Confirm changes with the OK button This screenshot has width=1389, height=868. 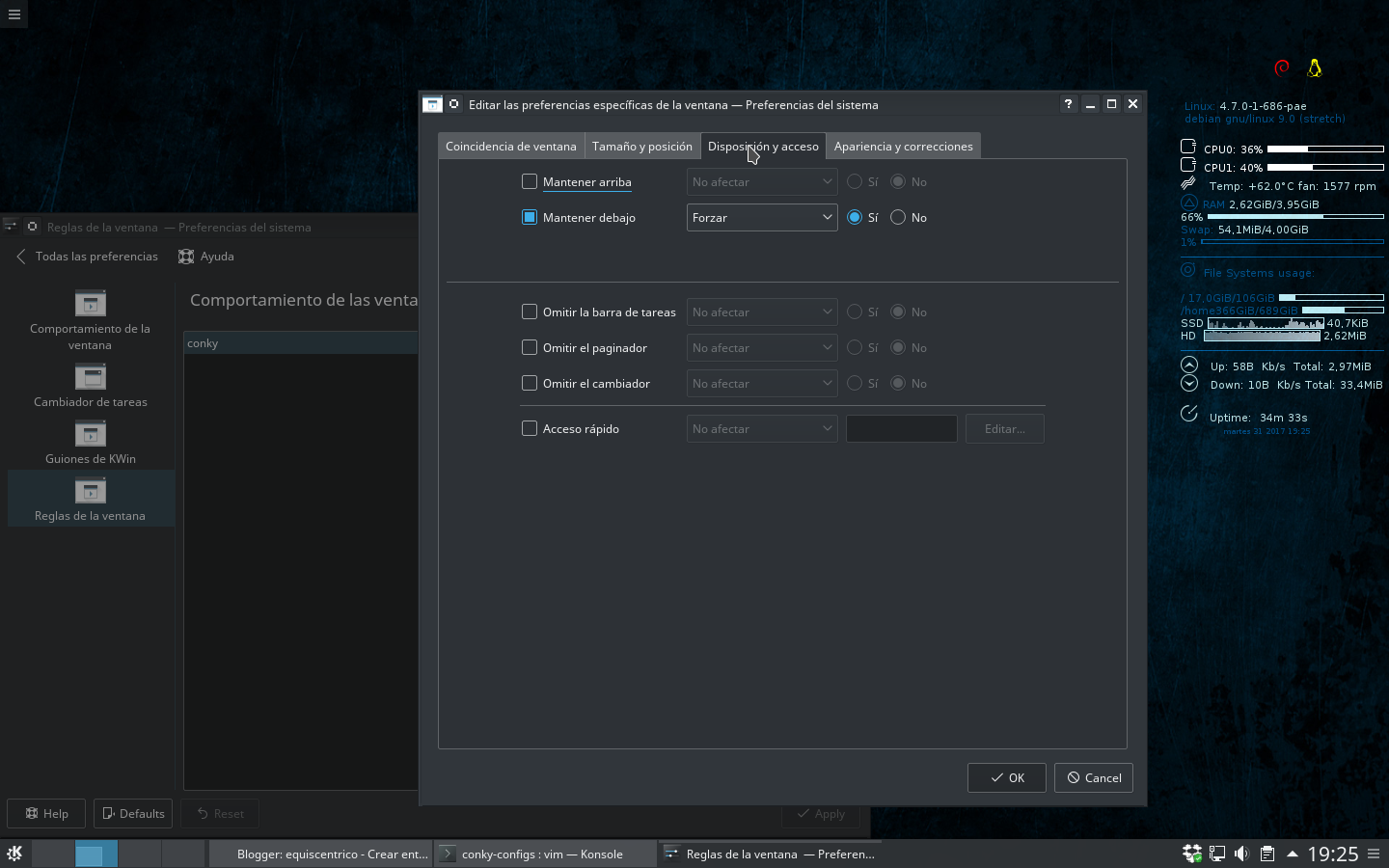(1006, 777)
